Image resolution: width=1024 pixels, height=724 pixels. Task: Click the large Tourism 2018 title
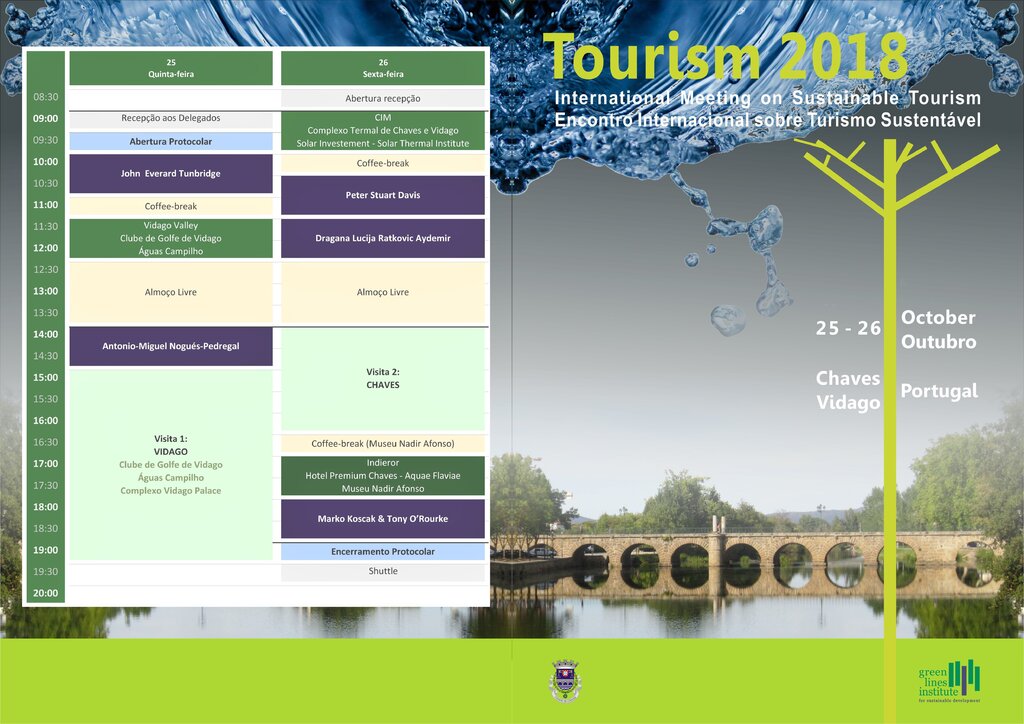[x=727, y=58]
